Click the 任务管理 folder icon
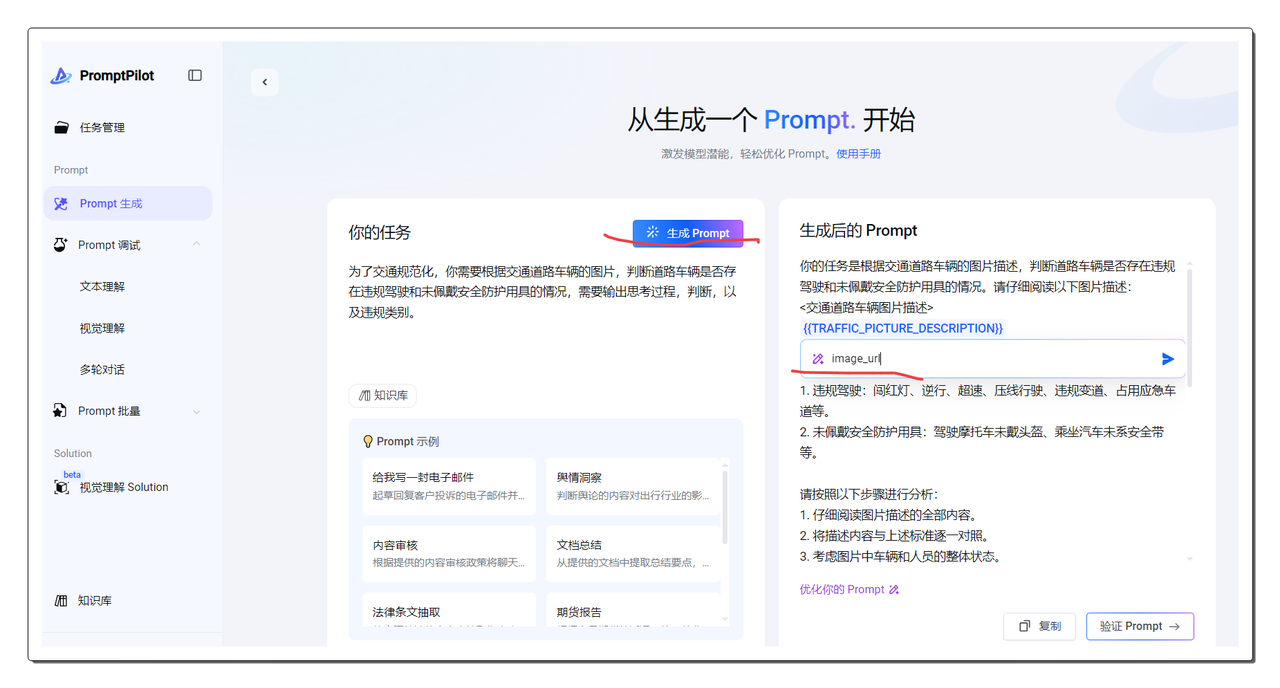Viewport: 1280px width, 688px height. 62,128
